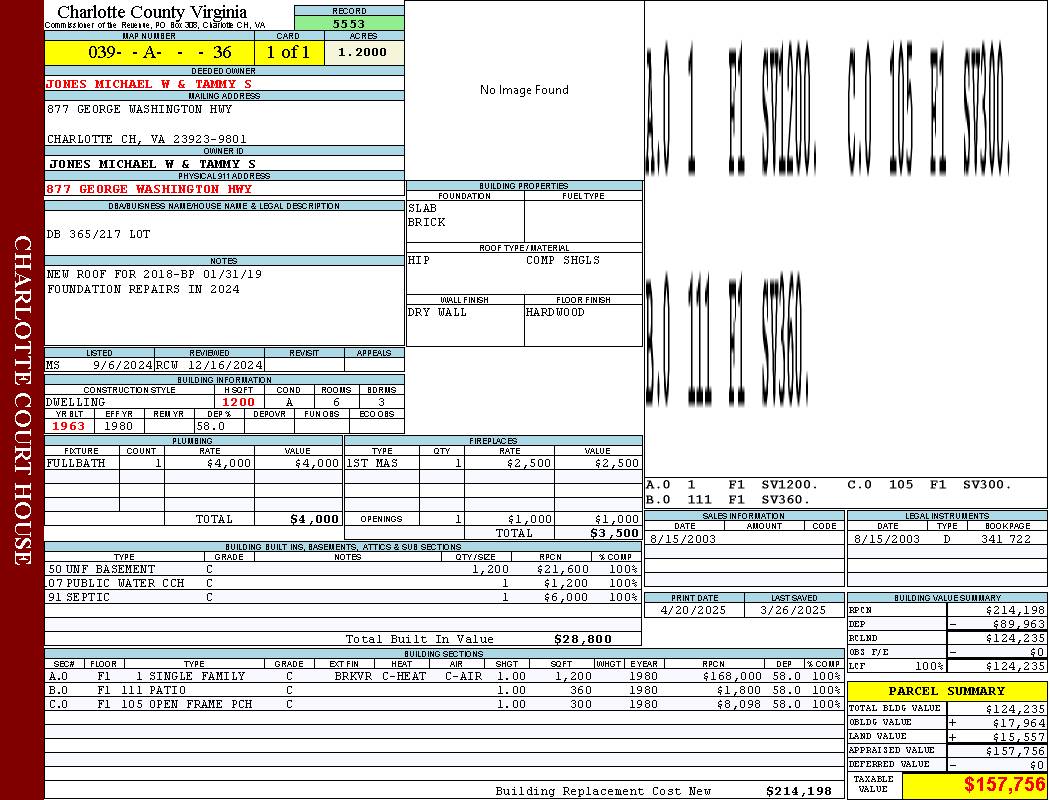Select the acres value 1.2000

click(x=362, y=52)
